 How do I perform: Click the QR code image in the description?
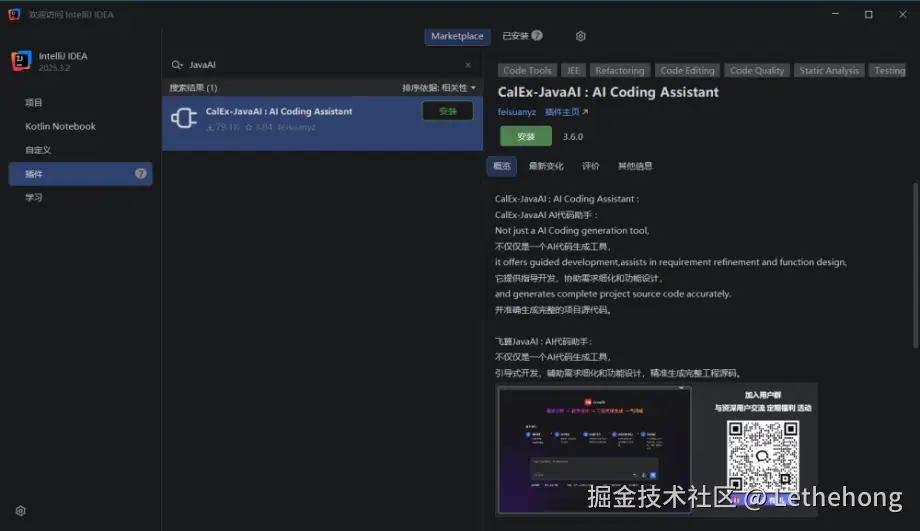tap(762, 456)
